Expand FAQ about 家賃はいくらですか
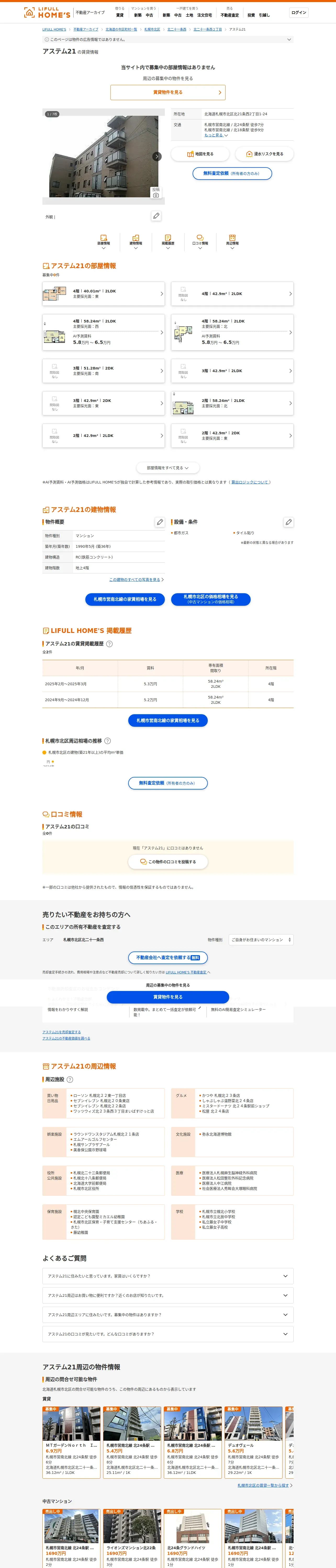336x1568 pixels. pyautogui.click(x=168, y=1276)
